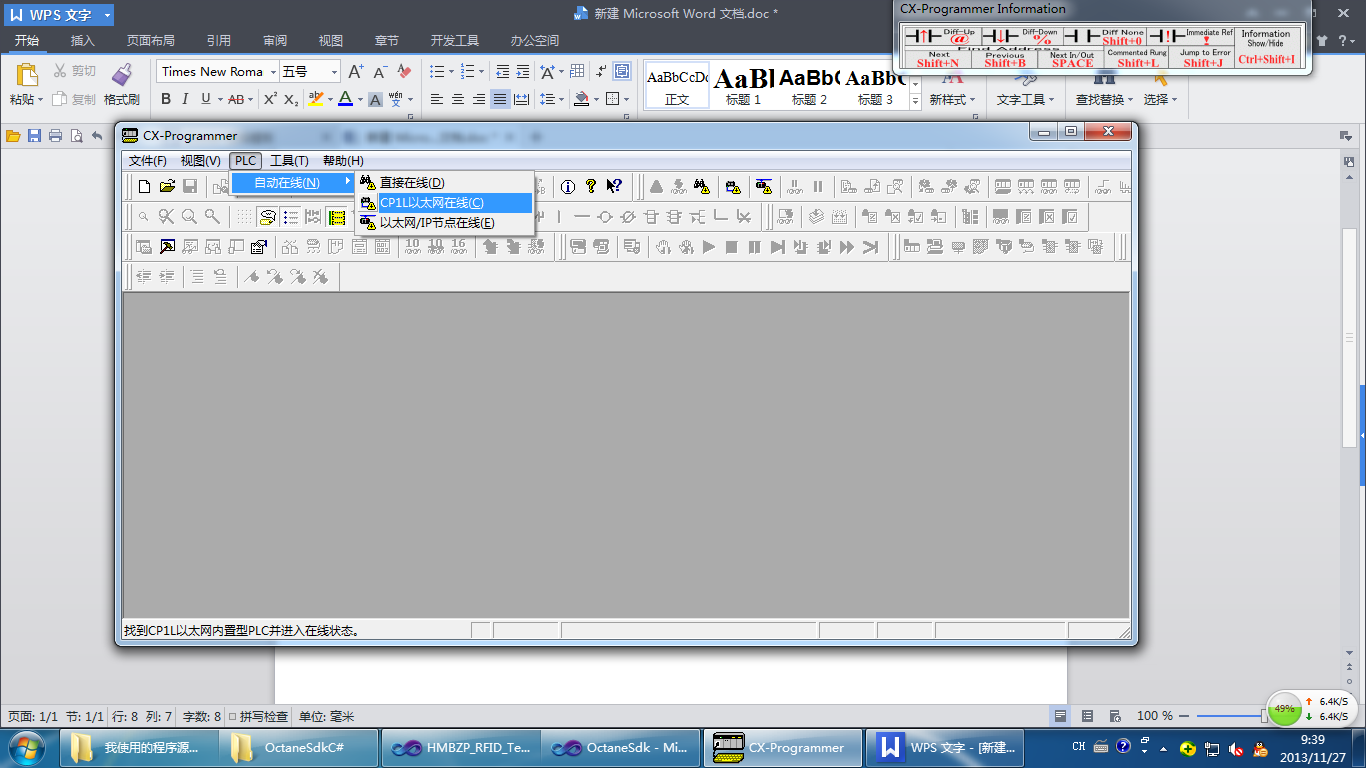Toggle the 拼写检查 checkbox in status bar

pos(233,716)
